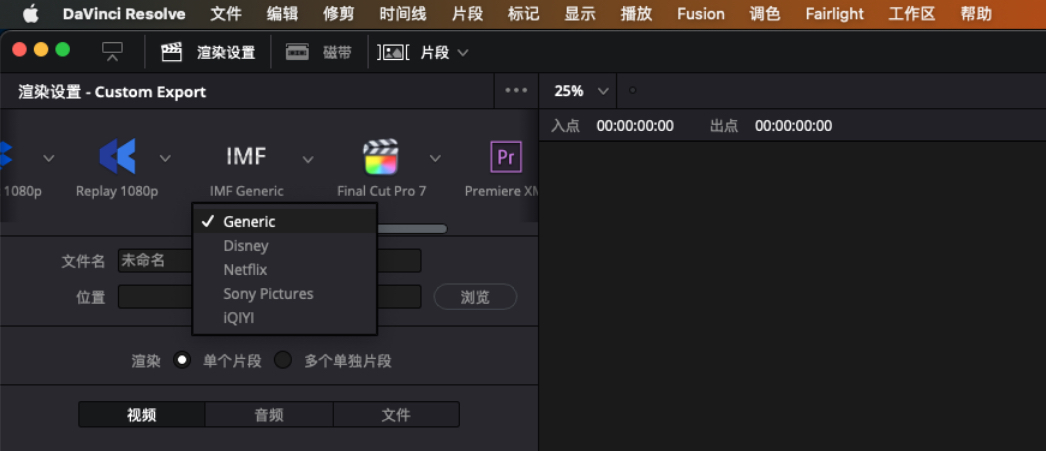Open the Fusion menu

(x=700, y=14)
